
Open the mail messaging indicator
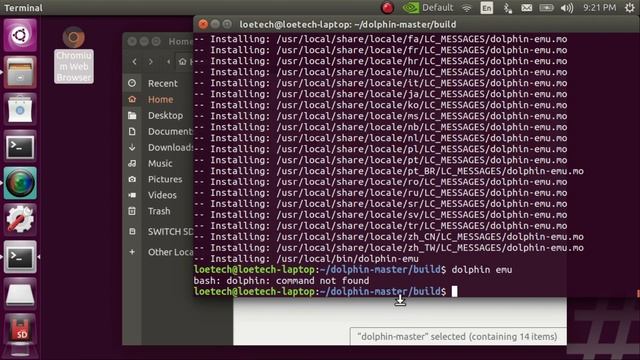527,8
